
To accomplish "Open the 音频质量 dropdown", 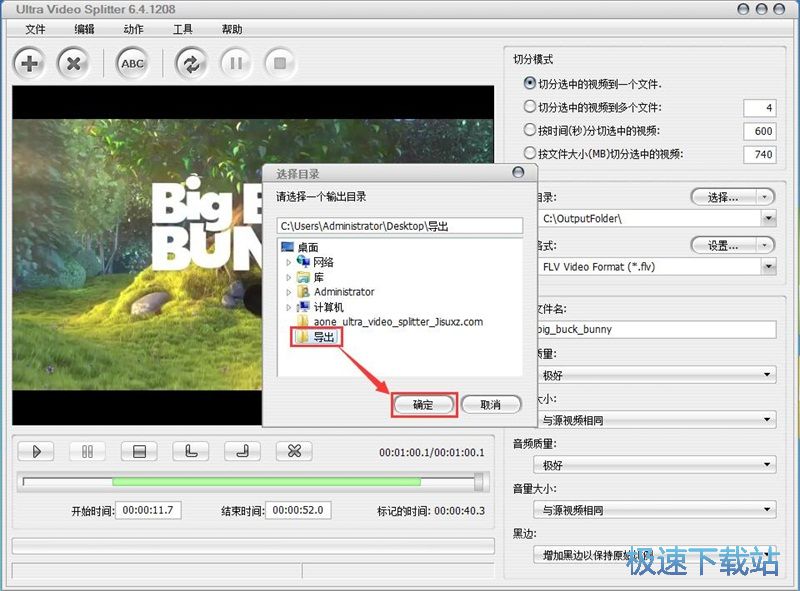I will 655,465.
